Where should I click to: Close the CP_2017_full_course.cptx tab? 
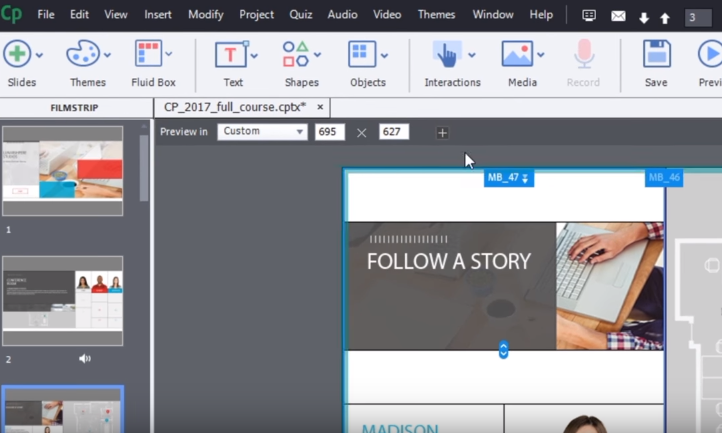[320, 107]
